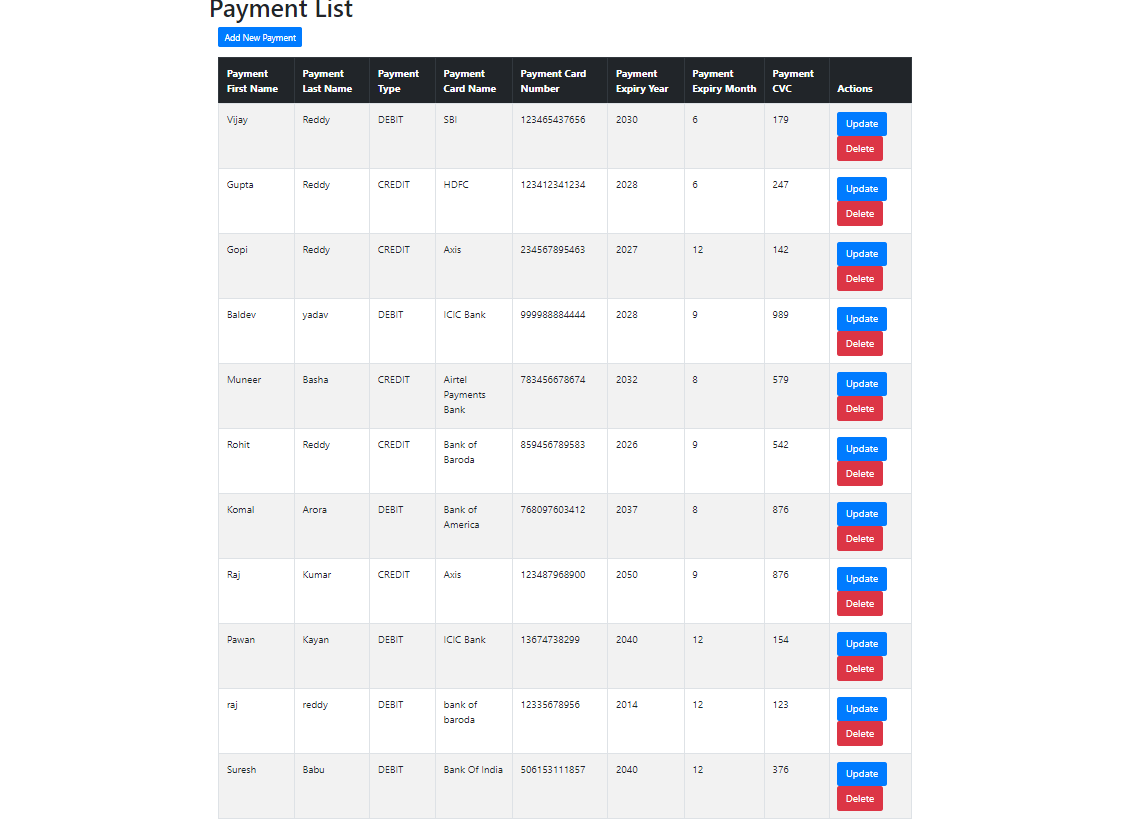The height and width of the screenshot is (827, 1134).
Task: Update Vijay Reddy's payment record
Action: (x=861, y=124)
